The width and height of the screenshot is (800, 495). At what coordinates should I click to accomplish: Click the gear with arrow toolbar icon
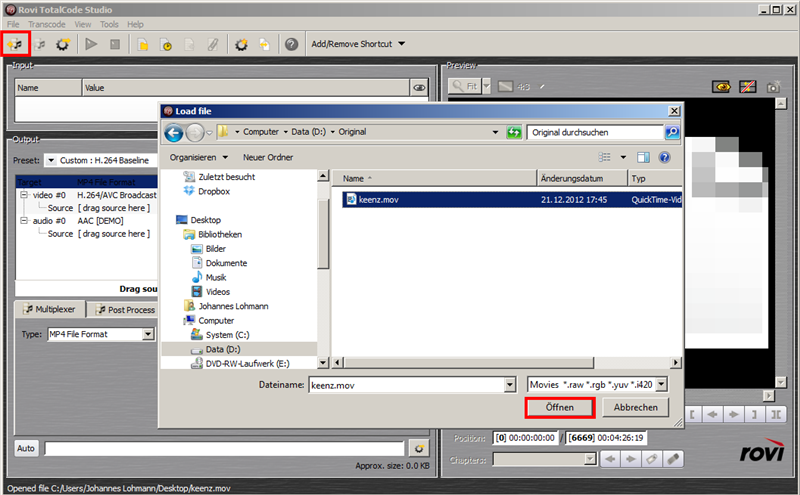click(63, 44)
